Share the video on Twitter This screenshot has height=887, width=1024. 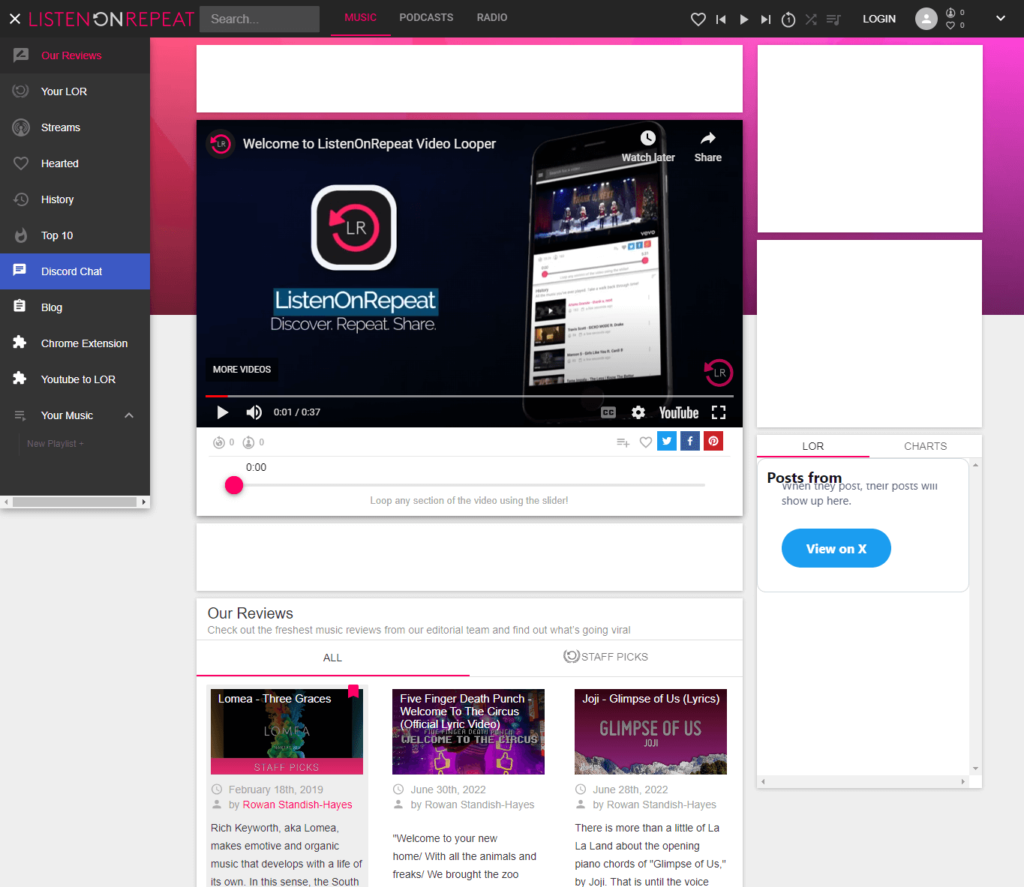pyautogui.click(x=667, y=441)
